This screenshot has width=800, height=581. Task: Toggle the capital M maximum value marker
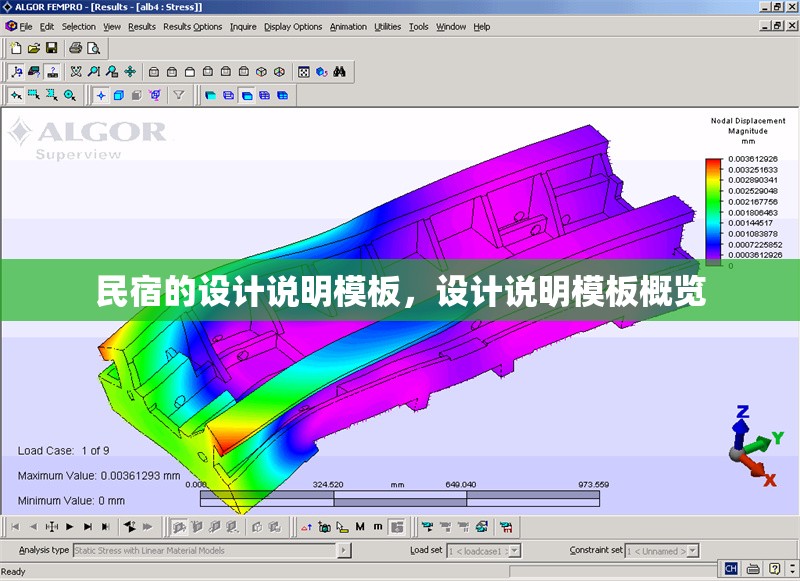click(360, 526)
